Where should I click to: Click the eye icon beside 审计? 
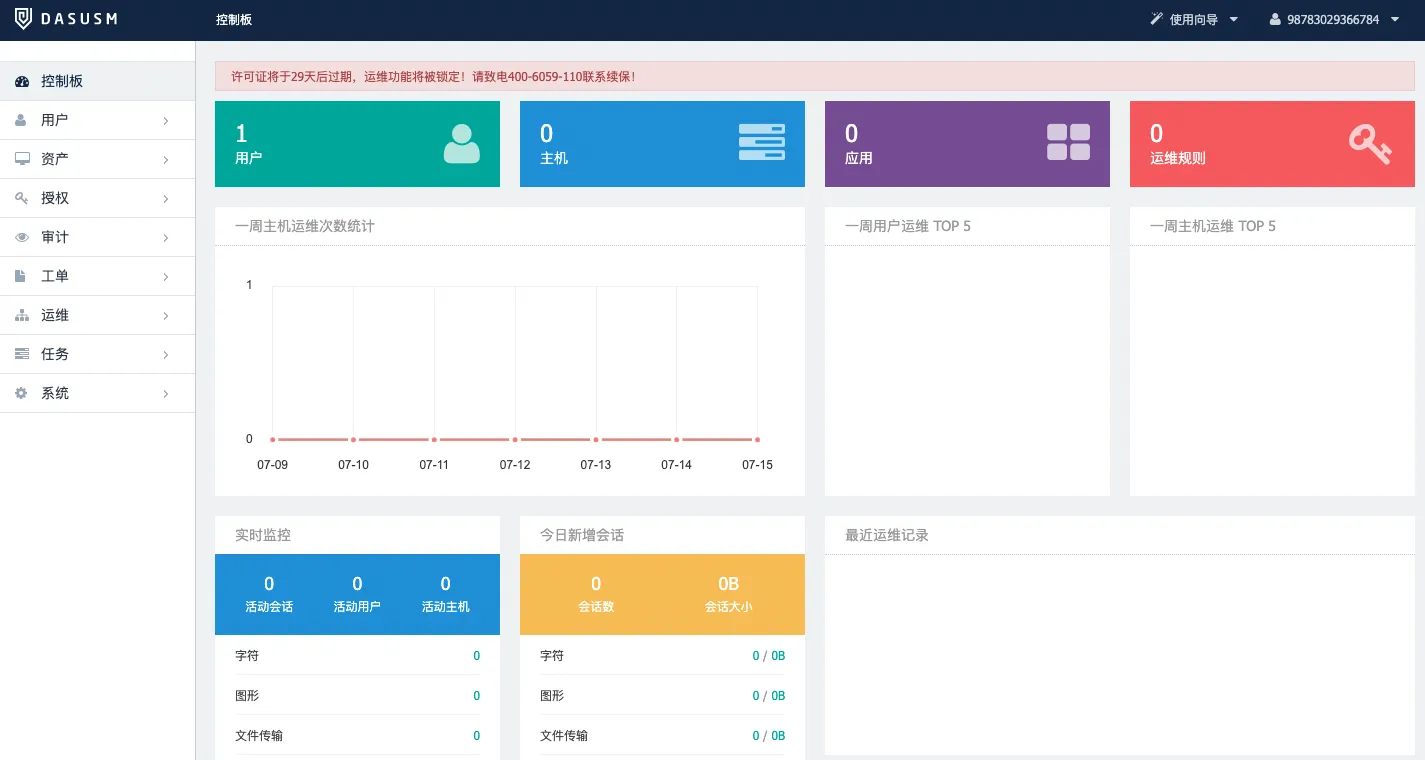[21, 237]
